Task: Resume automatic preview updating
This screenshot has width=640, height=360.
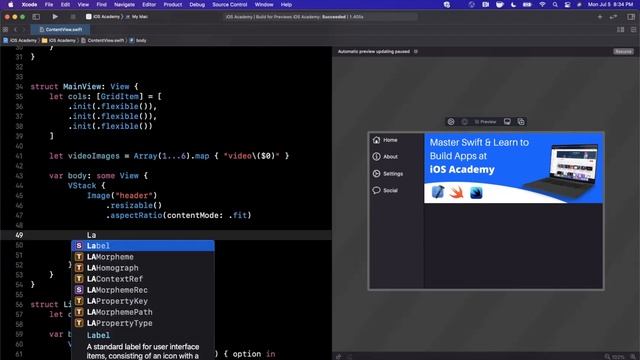Action: (x=623, y=51)
